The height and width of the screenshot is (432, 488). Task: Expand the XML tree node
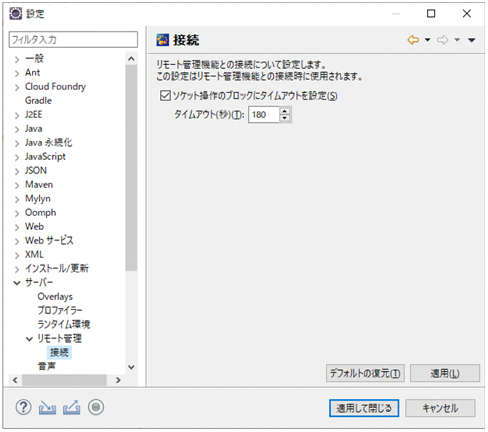17,255
